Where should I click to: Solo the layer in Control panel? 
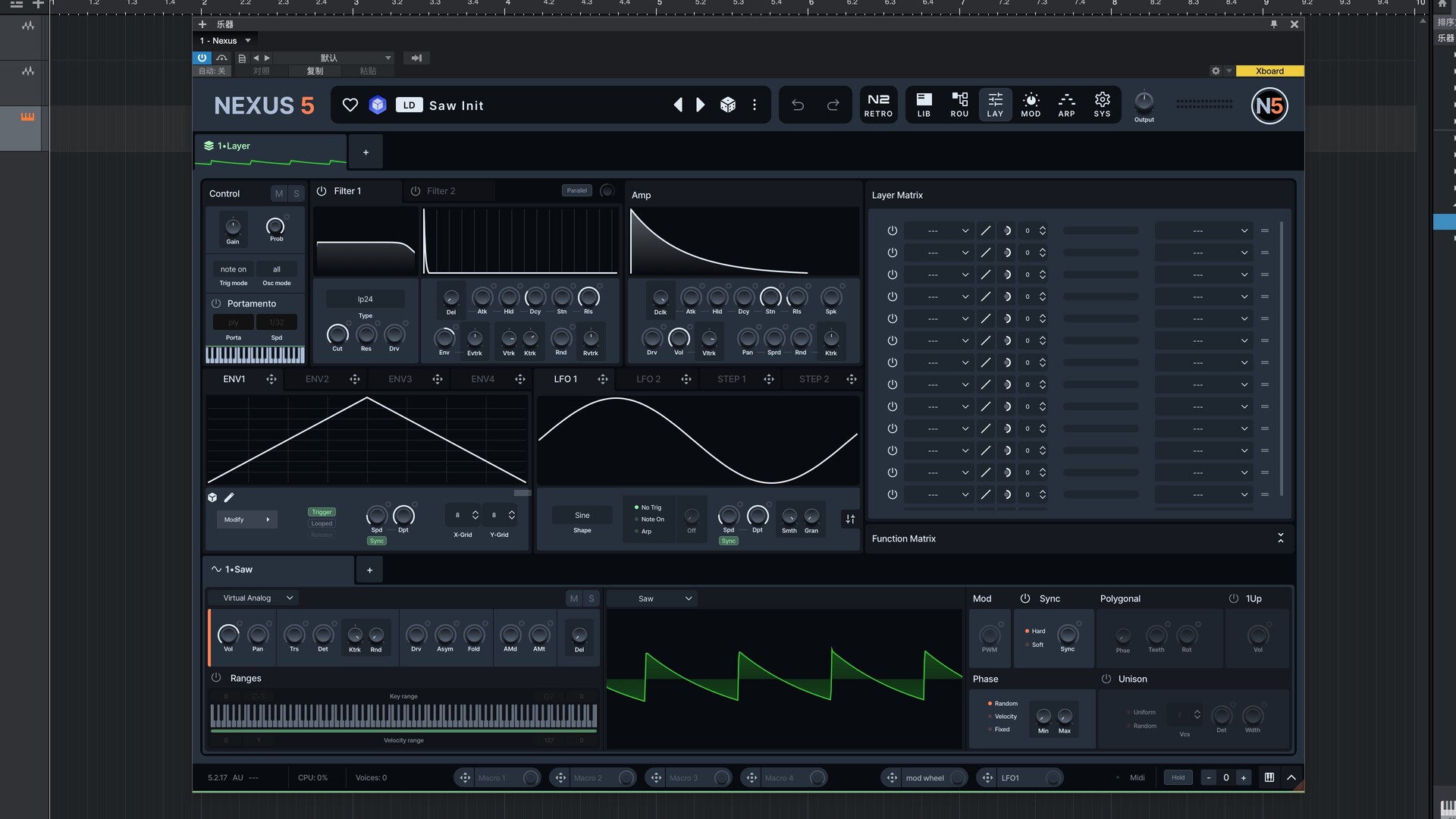297,194
